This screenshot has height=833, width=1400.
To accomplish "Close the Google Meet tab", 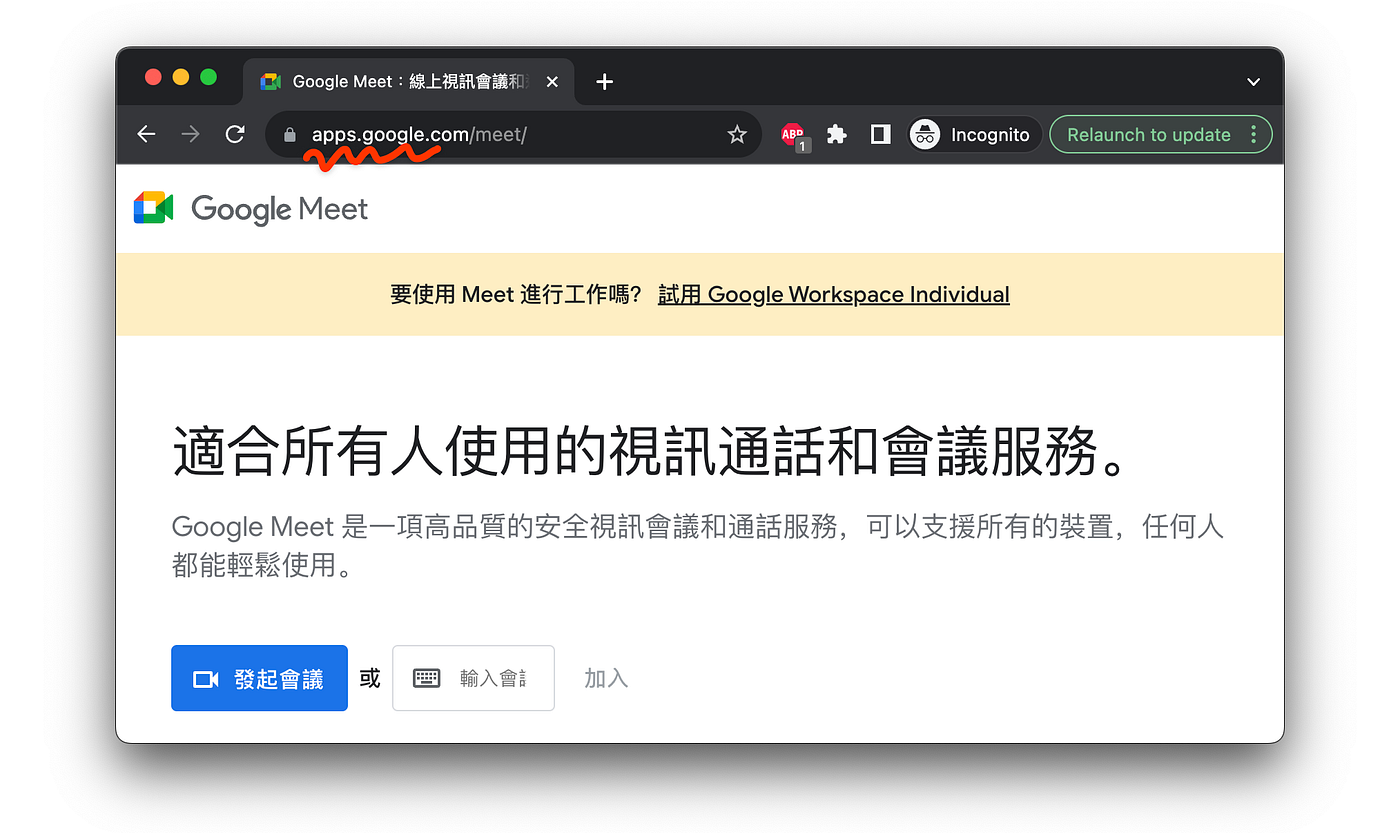I will [x=552, y=82].
